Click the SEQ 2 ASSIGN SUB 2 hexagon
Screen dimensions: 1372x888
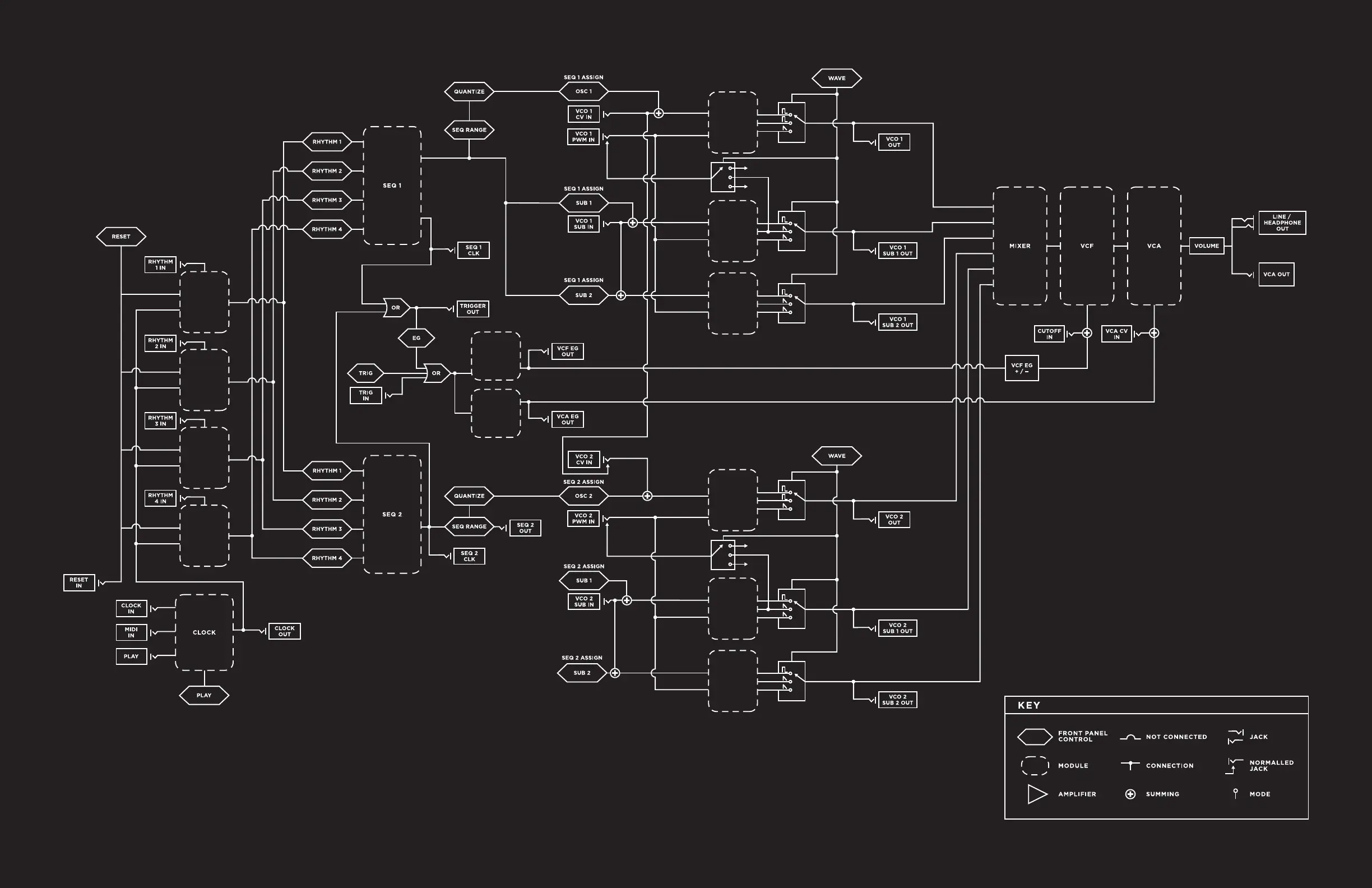point(582,673)
